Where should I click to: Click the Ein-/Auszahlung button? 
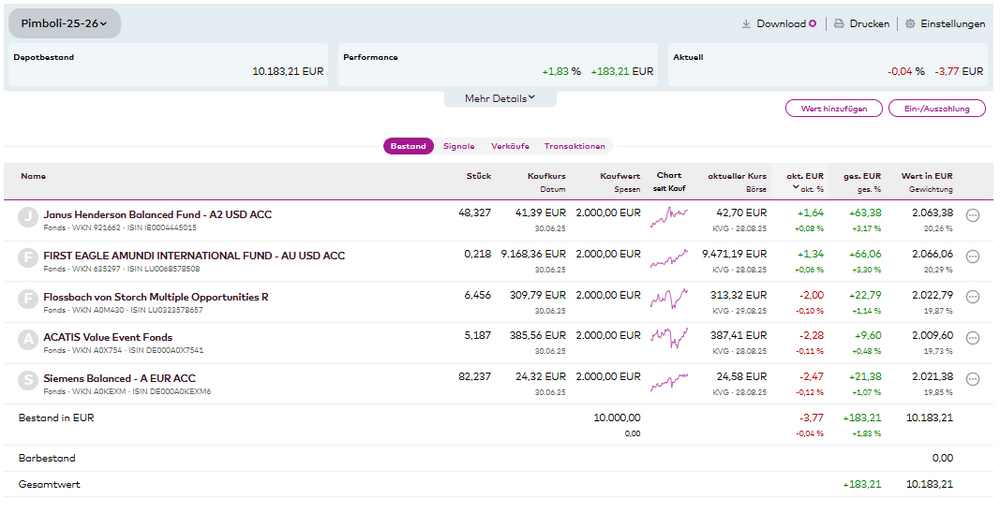[936, 108]
